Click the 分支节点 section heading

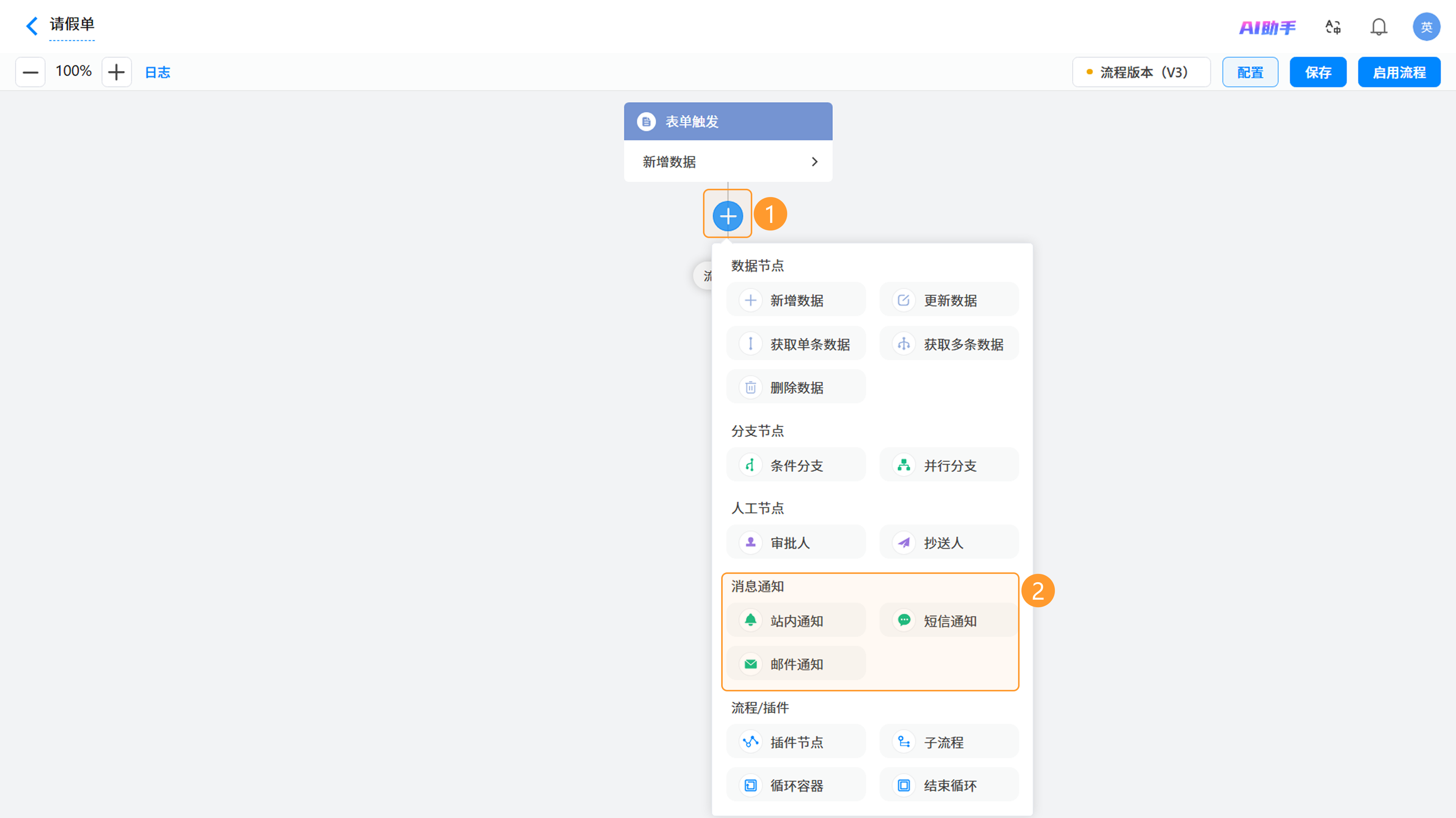click(758, 431)
